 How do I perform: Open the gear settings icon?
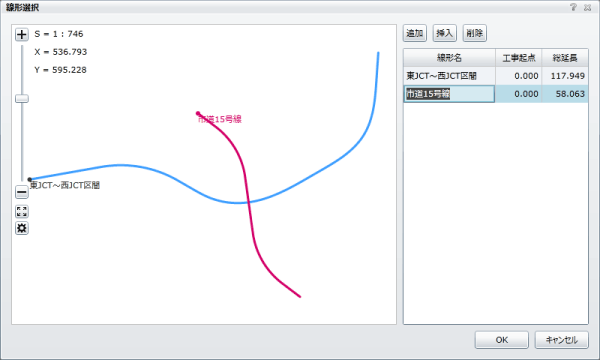tap(22, 228)
